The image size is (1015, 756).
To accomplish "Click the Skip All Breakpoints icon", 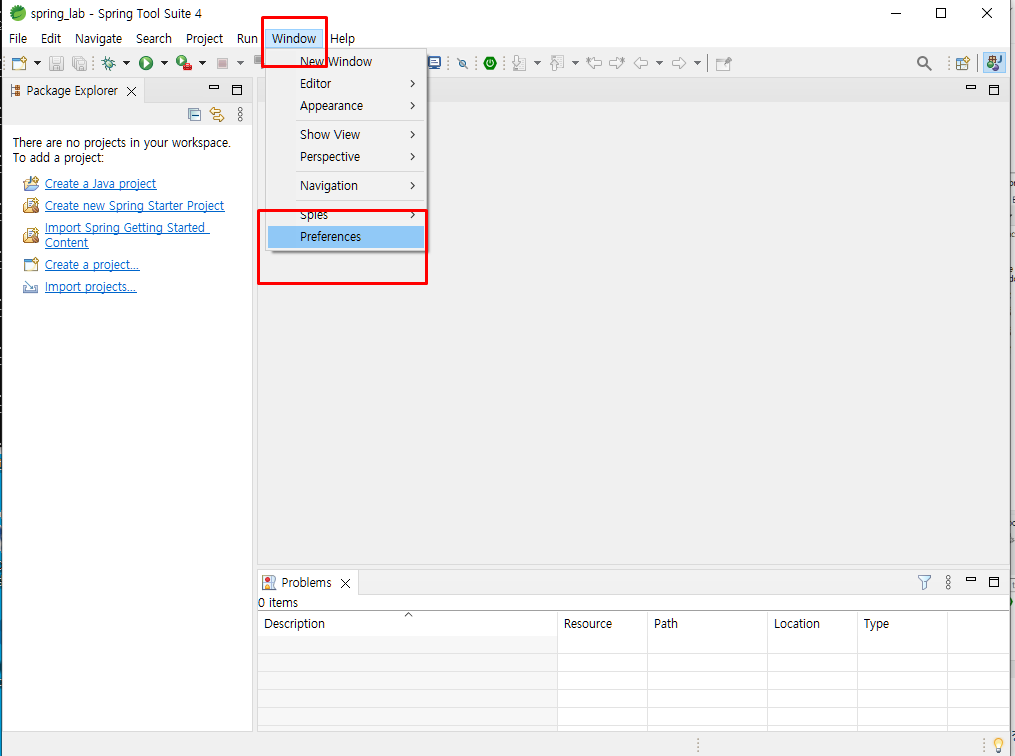I will tap(462, 63).
